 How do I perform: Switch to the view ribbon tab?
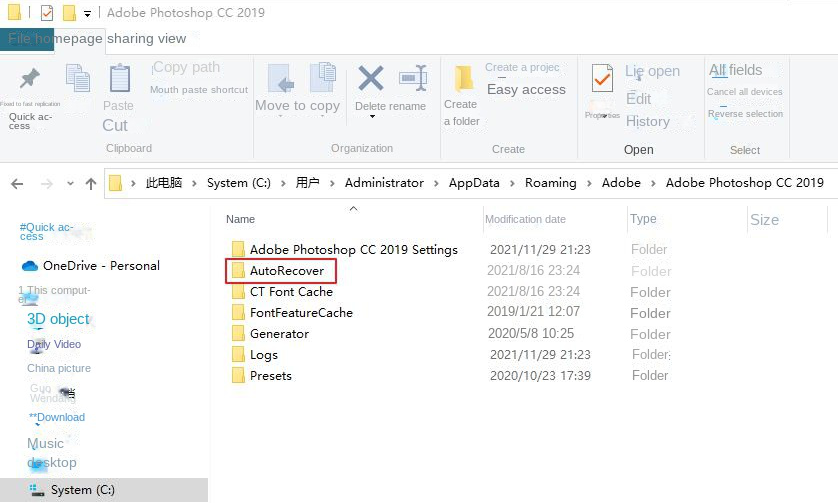pos(171,39)
